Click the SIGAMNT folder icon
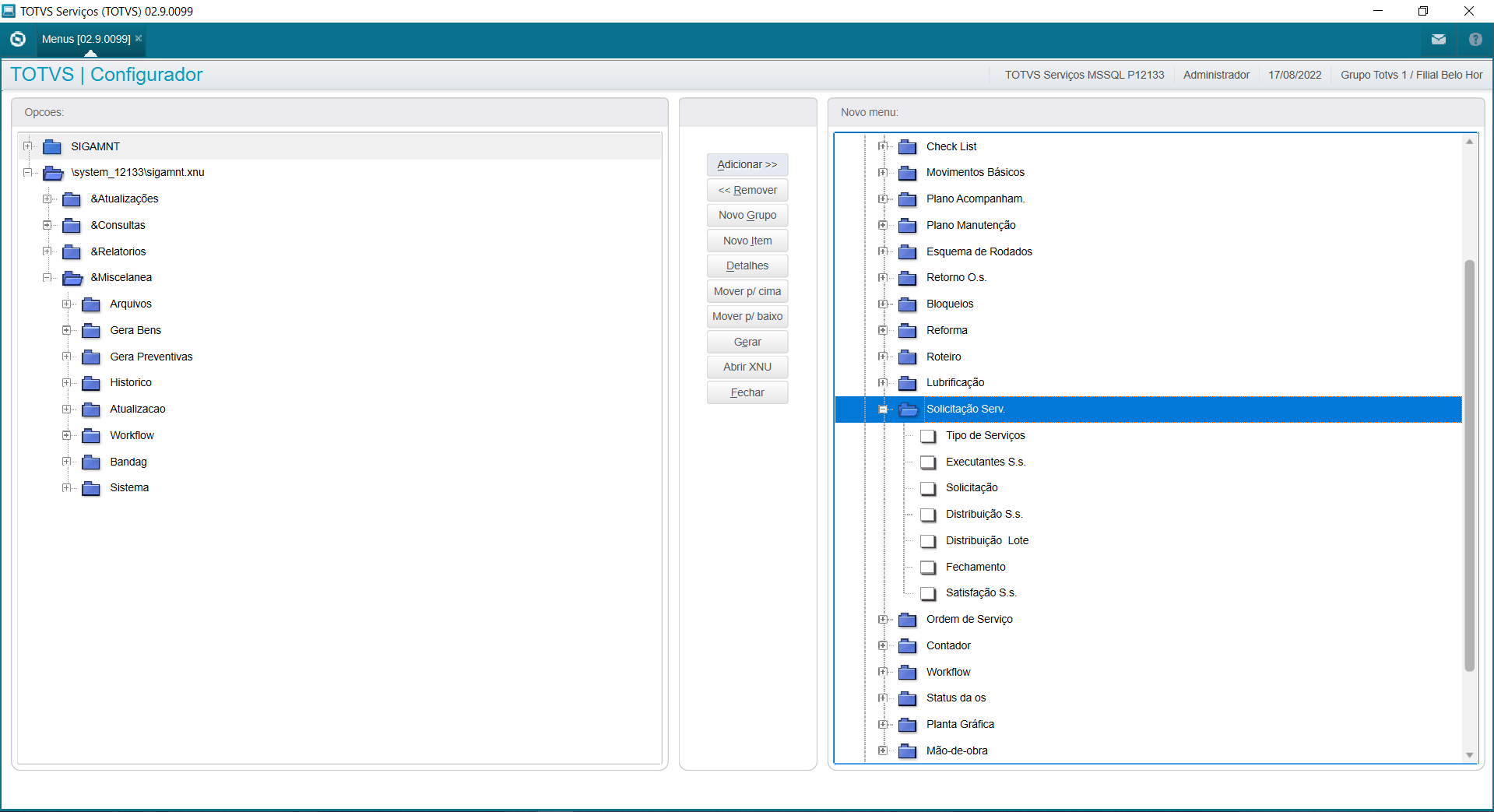The height and width of the screenshot is (812, 1494). 52,146
